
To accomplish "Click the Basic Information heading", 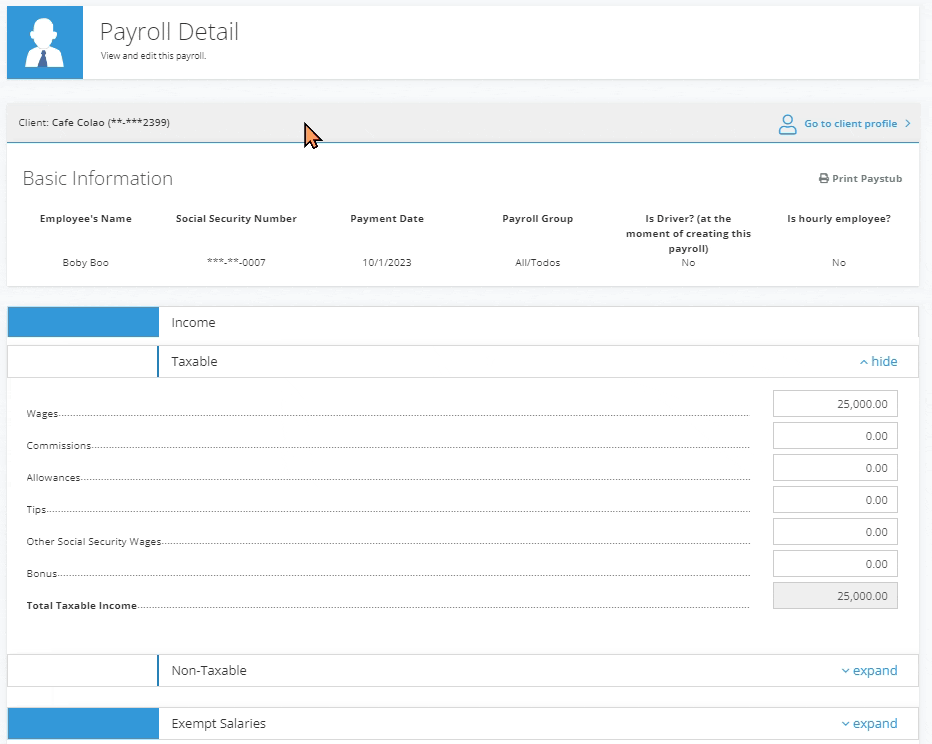I will (97, 178).
